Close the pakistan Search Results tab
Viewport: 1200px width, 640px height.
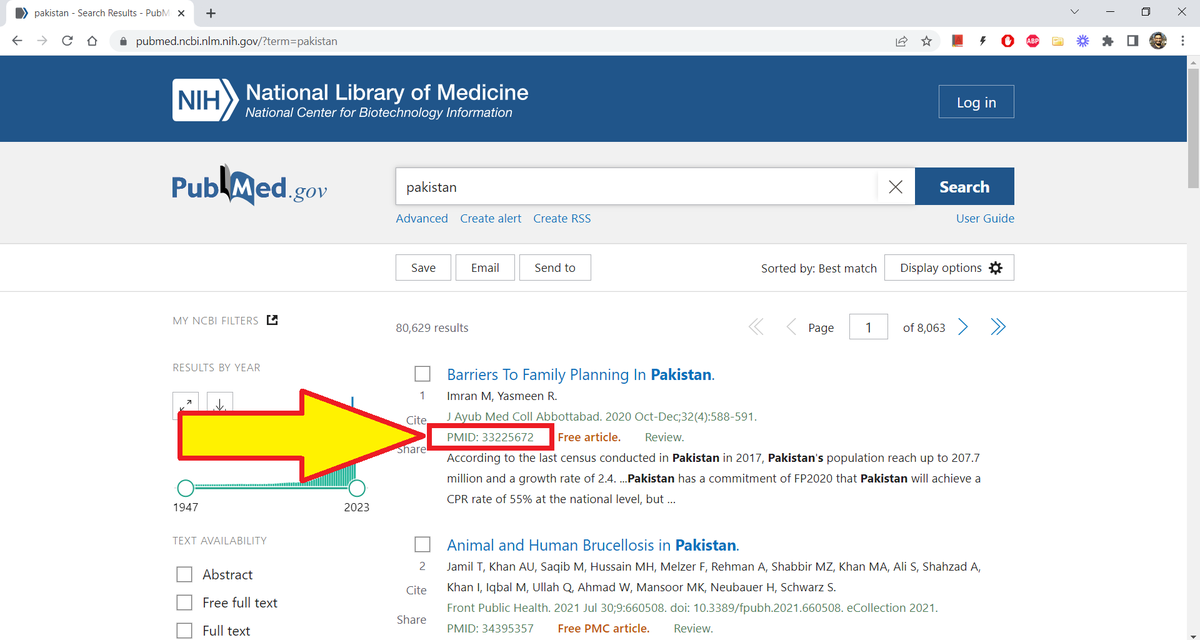pos(180,13)
